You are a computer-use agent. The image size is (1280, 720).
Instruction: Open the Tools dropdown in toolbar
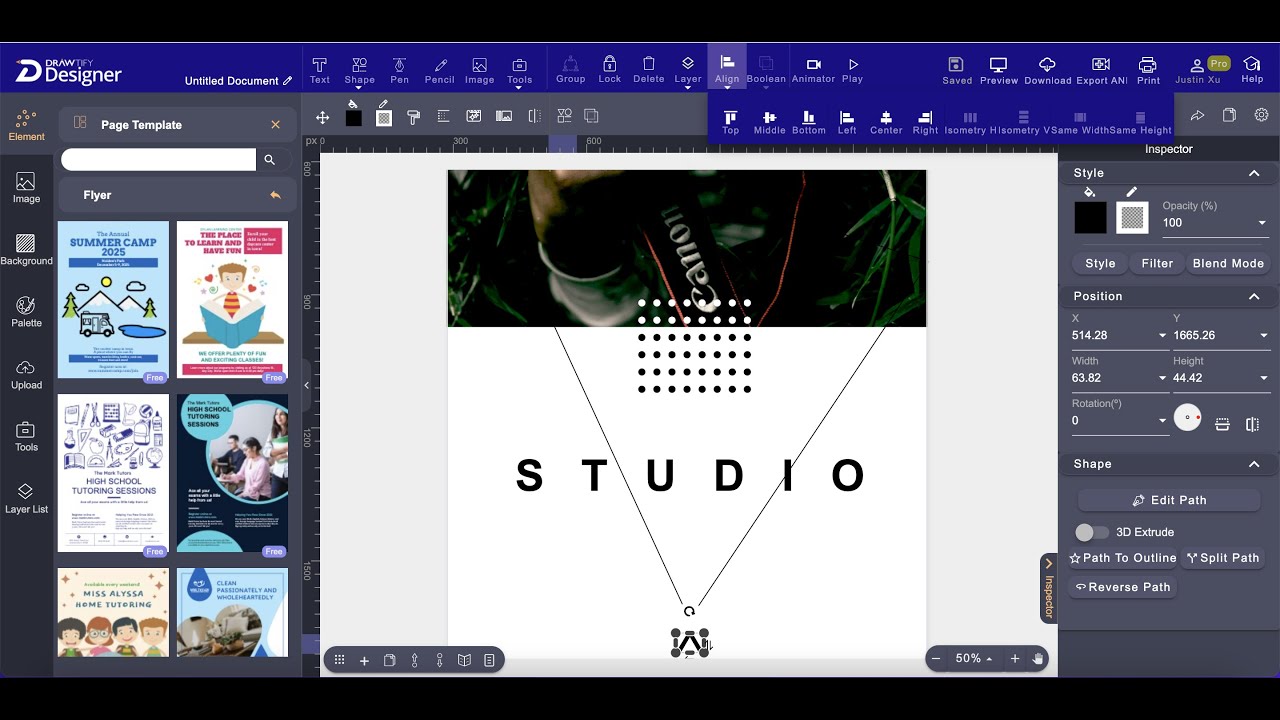(x=519, y=70)
